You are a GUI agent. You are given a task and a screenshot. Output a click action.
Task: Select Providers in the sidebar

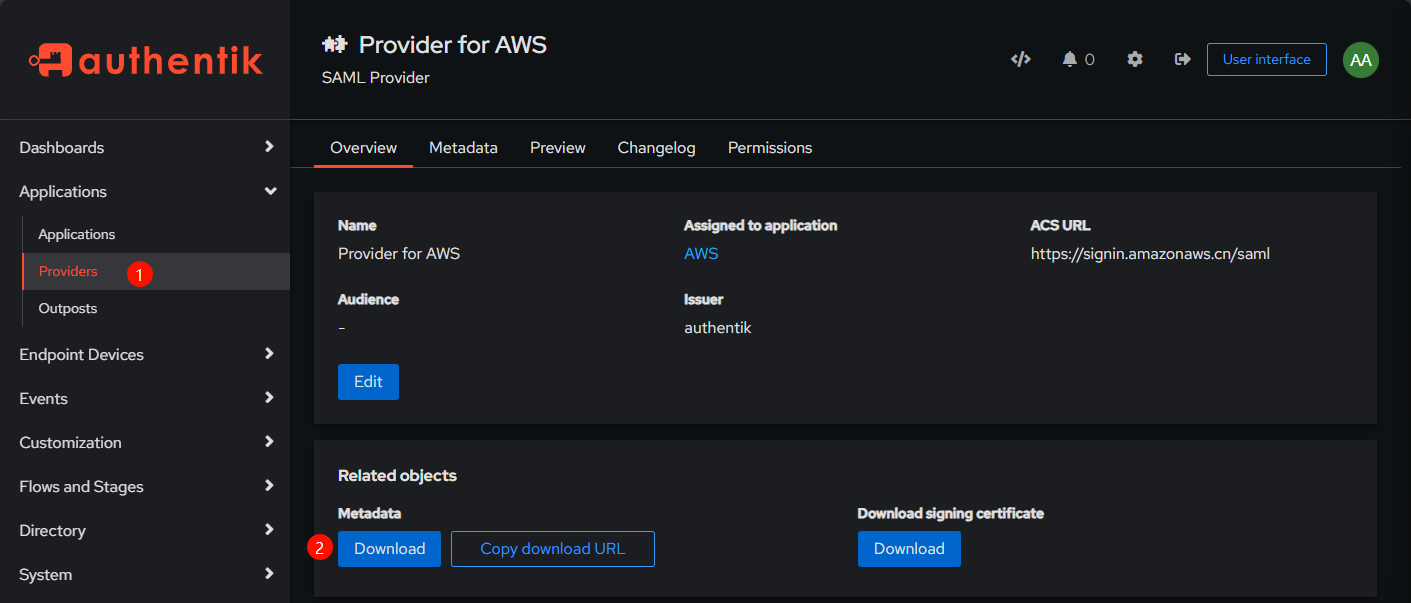[156, 271]
